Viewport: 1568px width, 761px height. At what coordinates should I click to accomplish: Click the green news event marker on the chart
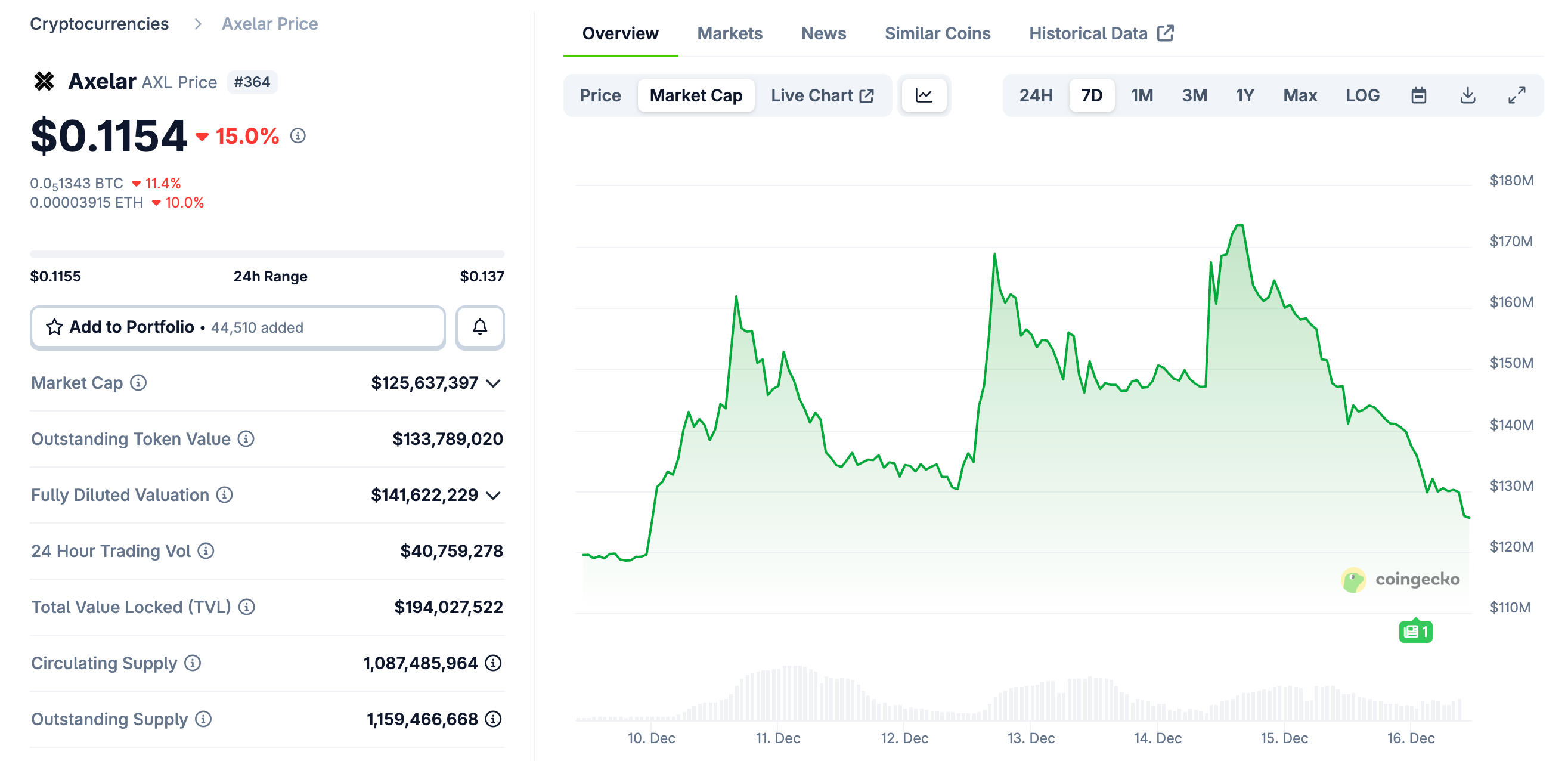[x=1416, y=632]
